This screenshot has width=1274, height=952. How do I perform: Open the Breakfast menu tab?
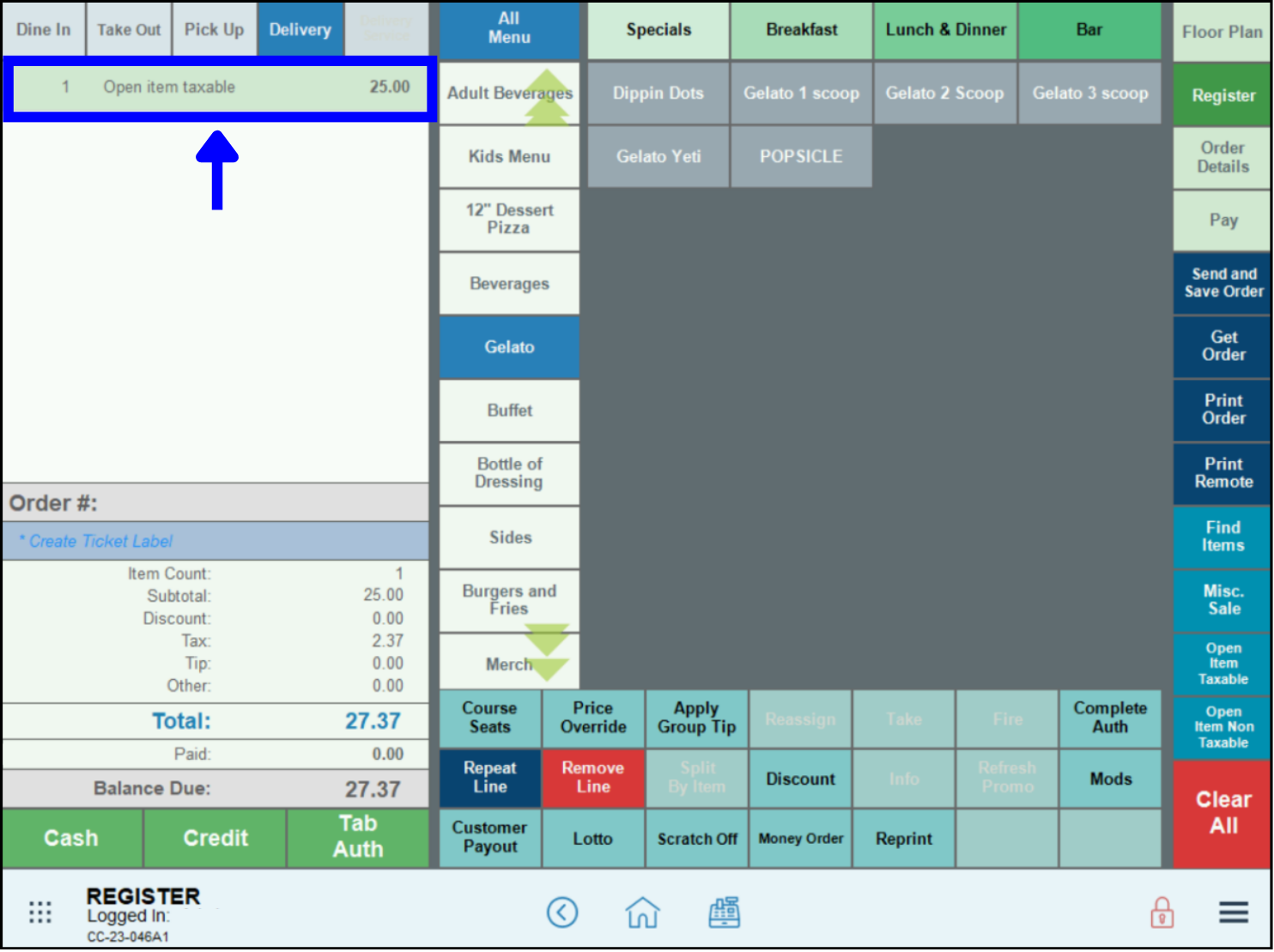coord(801,29)
